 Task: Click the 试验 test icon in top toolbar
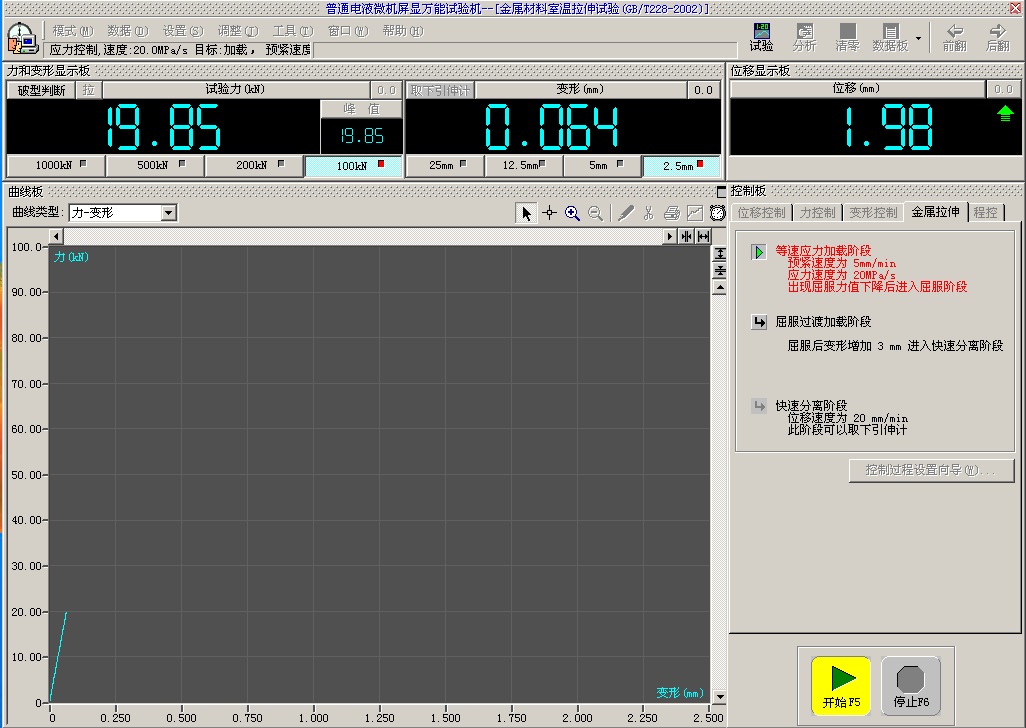coord(761,38)
